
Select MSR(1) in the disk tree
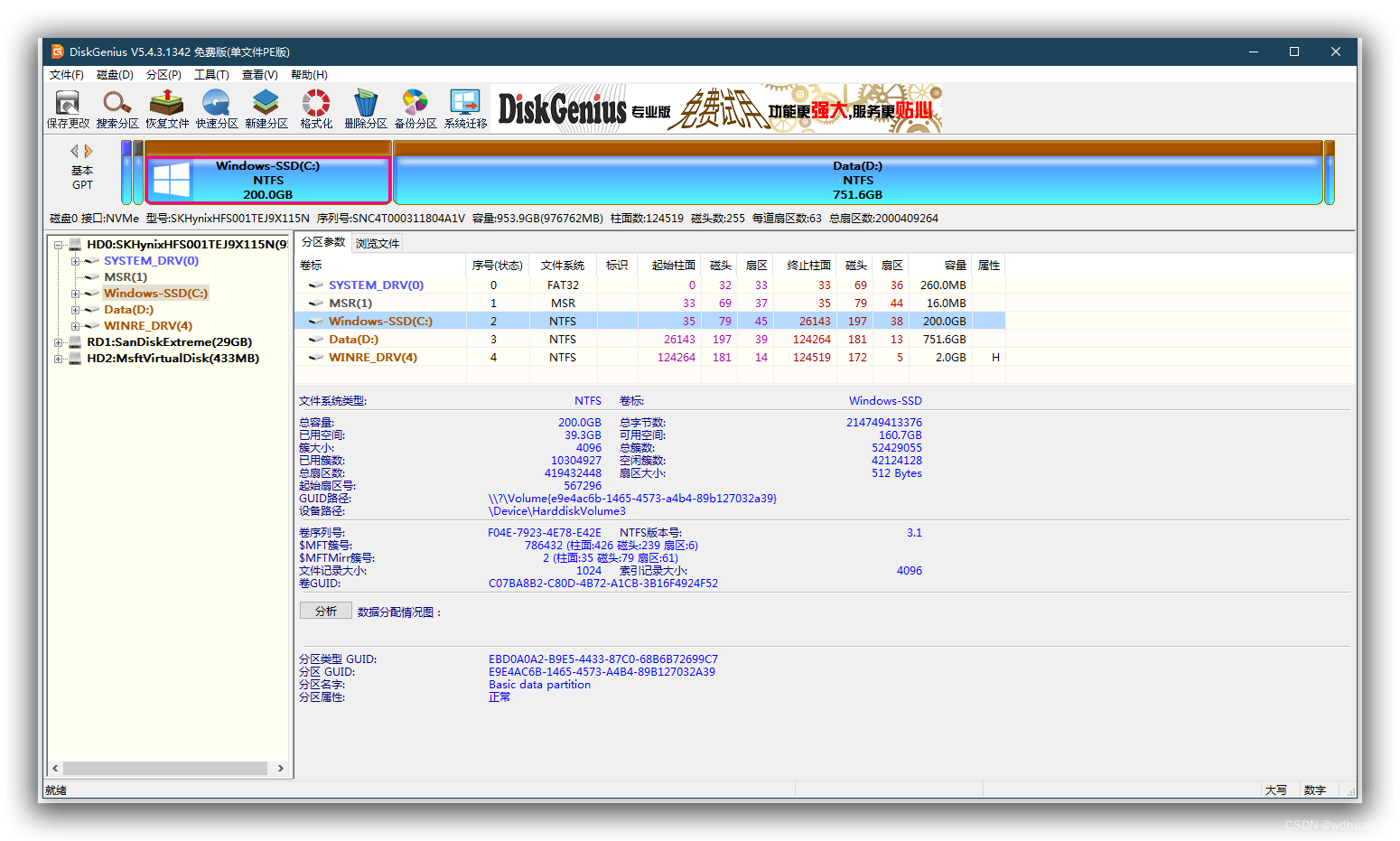click(x=126, y=277)
